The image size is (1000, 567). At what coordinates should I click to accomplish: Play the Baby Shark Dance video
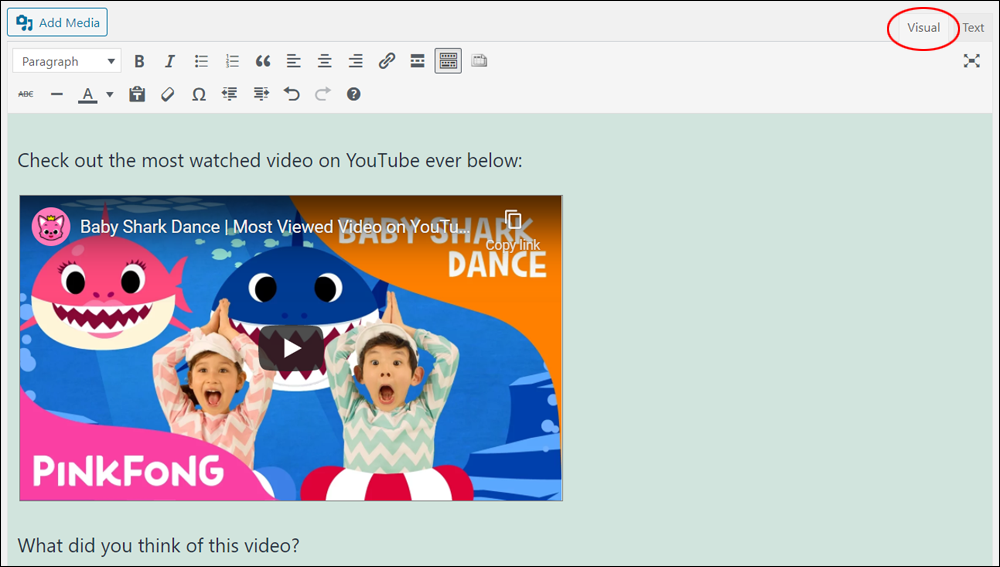(x=291, y=348)
